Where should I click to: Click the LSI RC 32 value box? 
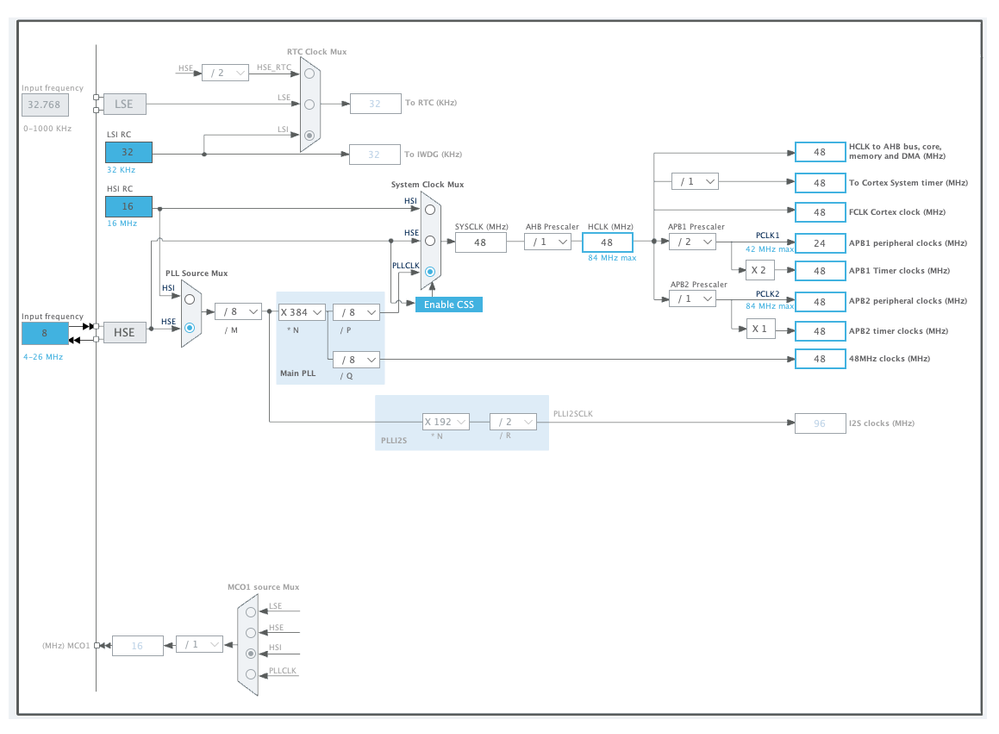click(x=128, y=152)
